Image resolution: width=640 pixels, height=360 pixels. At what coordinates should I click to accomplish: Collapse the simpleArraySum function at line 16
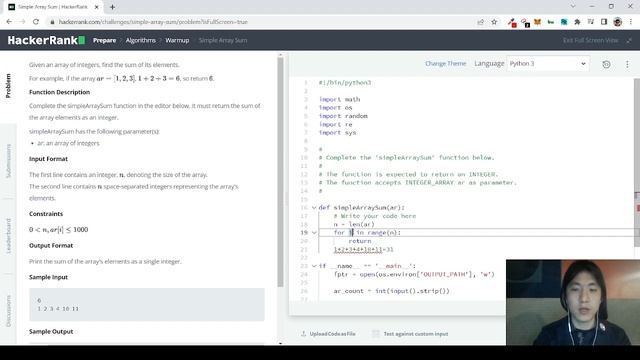[x=314, y=207]
